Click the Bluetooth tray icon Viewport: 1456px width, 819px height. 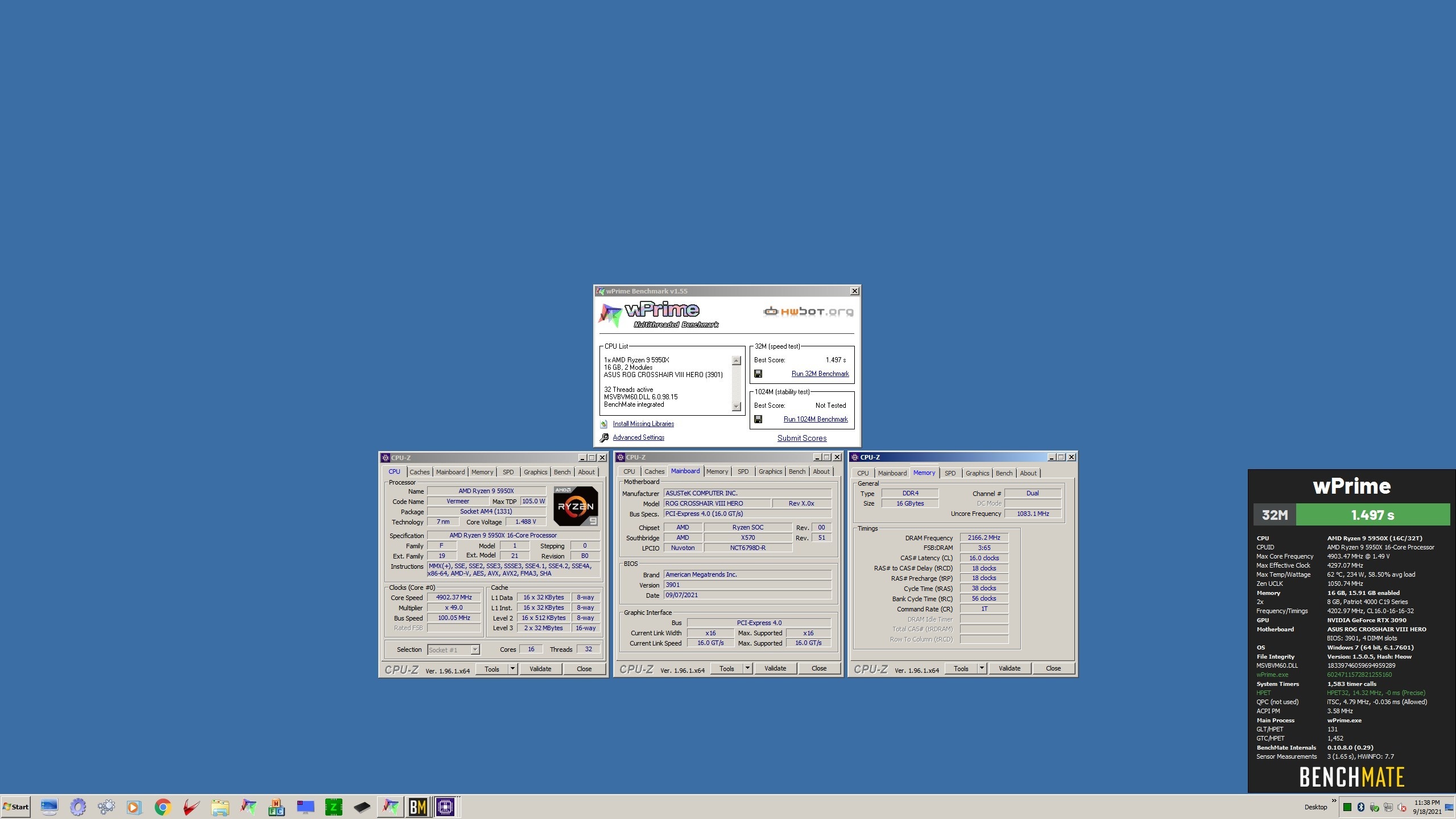coord(1361,807)
